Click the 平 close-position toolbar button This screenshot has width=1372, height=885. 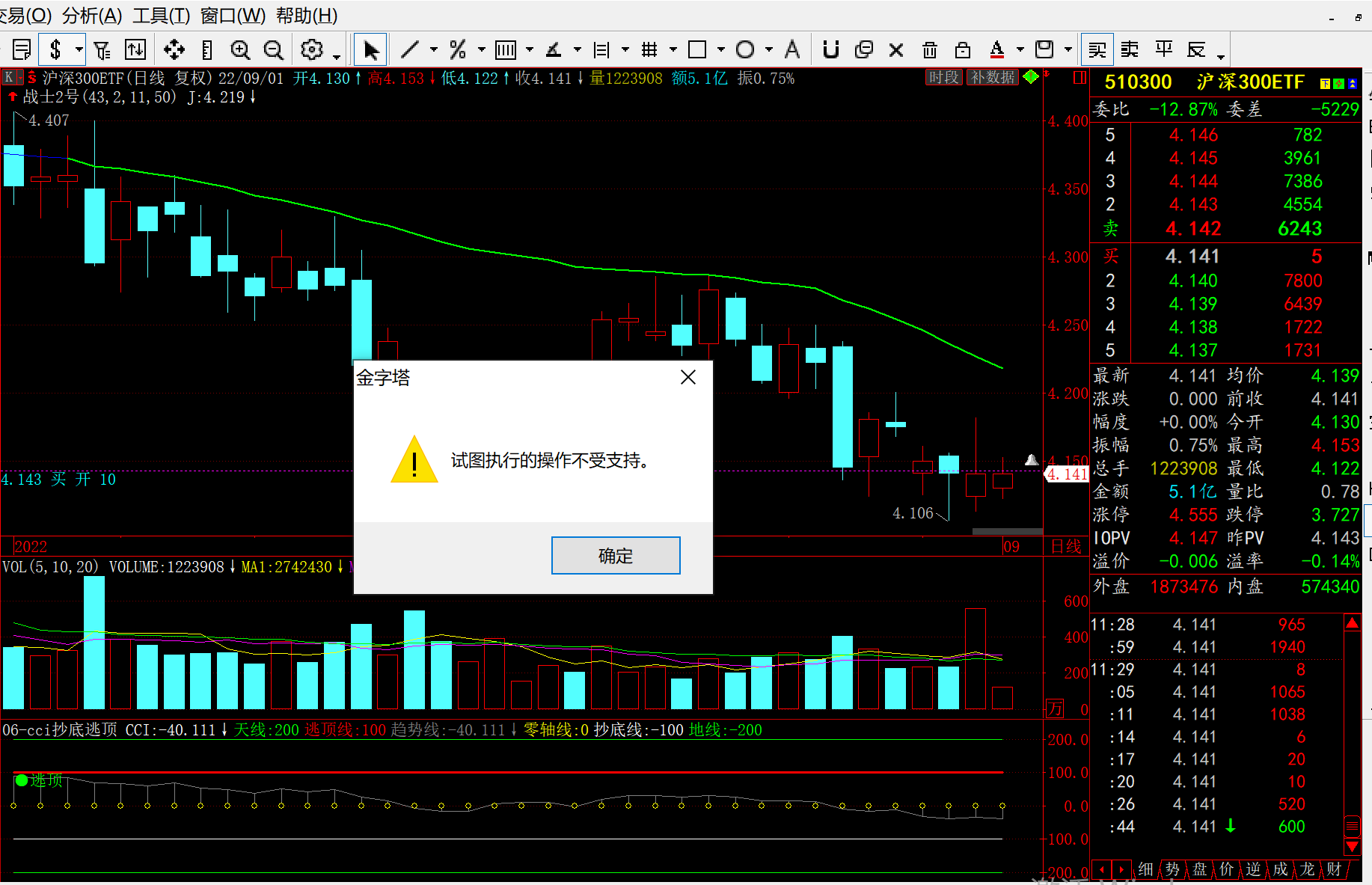1163,50
